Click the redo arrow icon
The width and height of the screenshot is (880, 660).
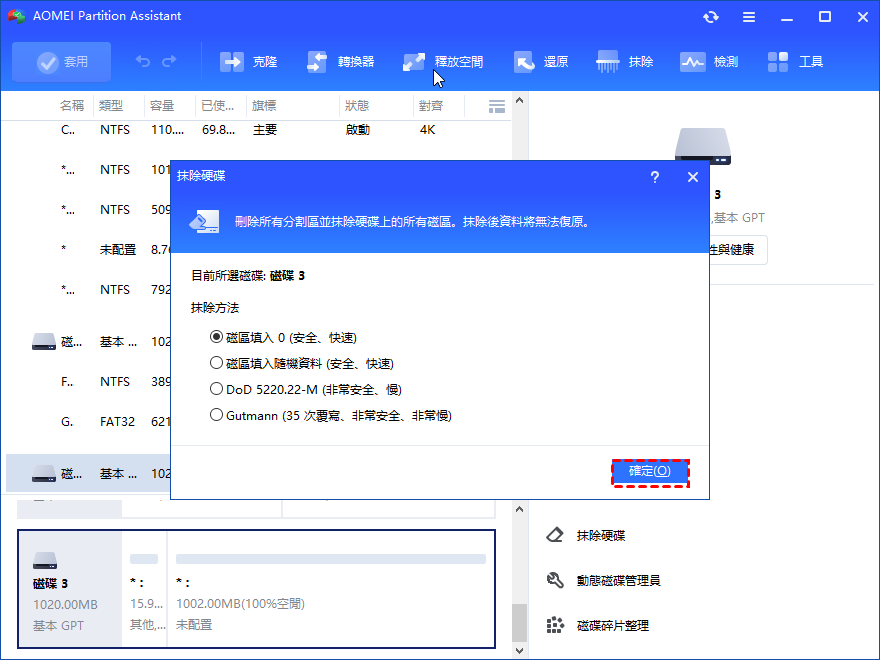tap(169, 61)
